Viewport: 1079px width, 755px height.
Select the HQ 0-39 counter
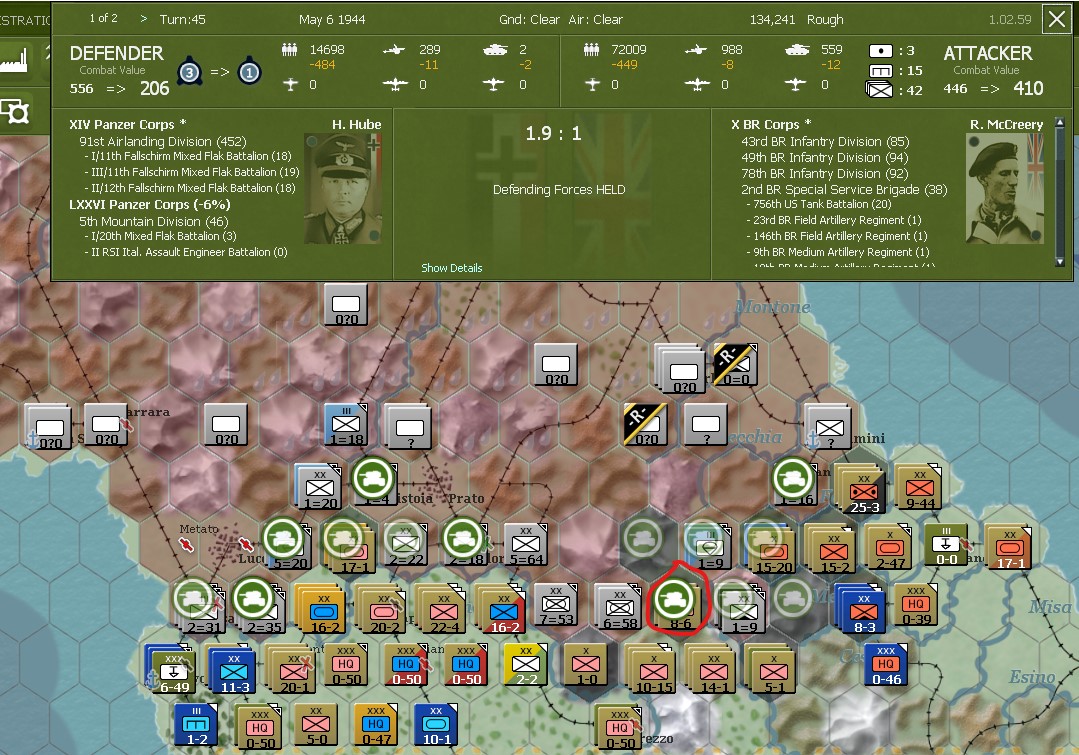click(x=916, y=604)
